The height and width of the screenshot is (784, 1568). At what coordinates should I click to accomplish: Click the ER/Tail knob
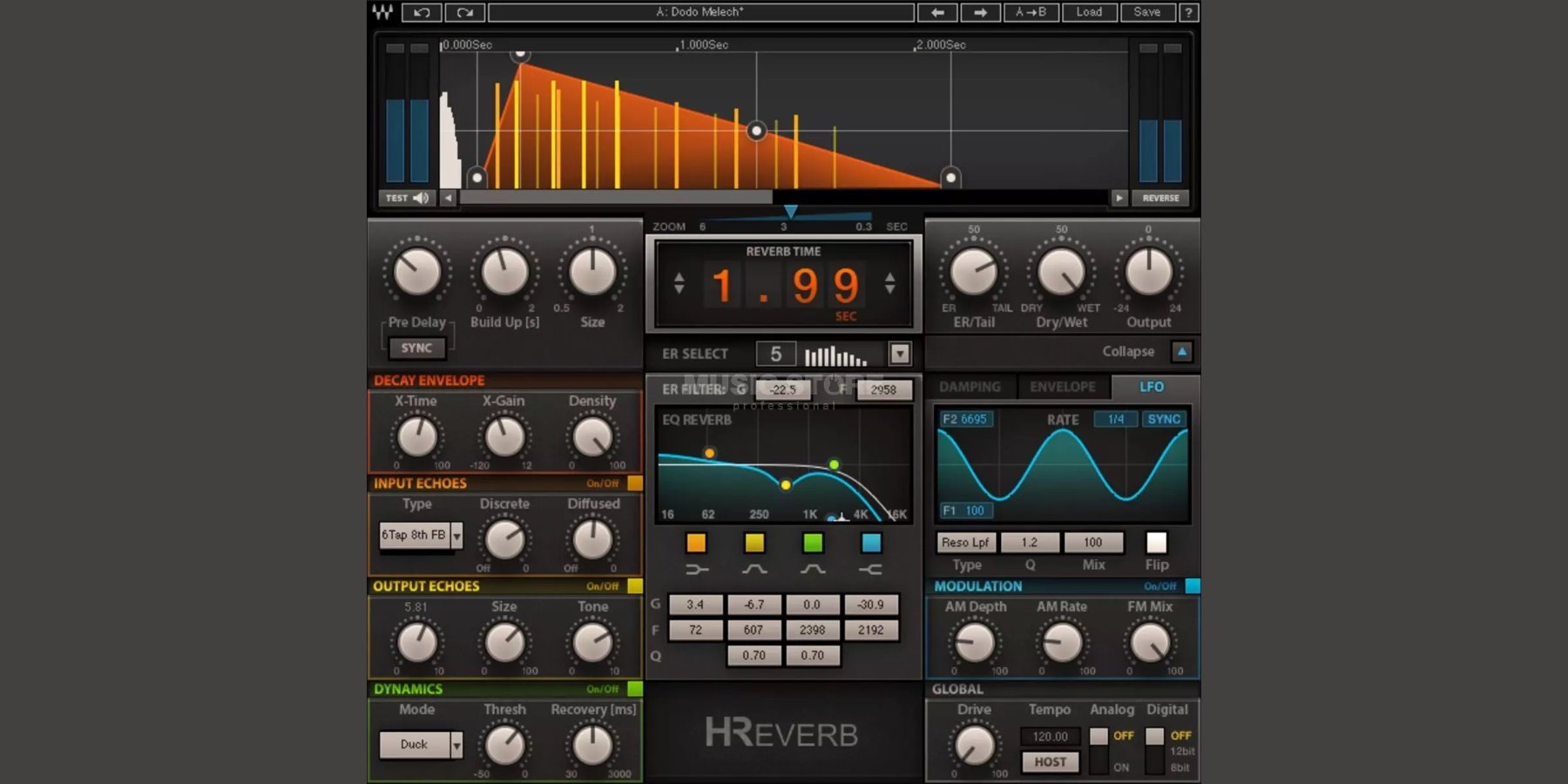pos(974,272)
